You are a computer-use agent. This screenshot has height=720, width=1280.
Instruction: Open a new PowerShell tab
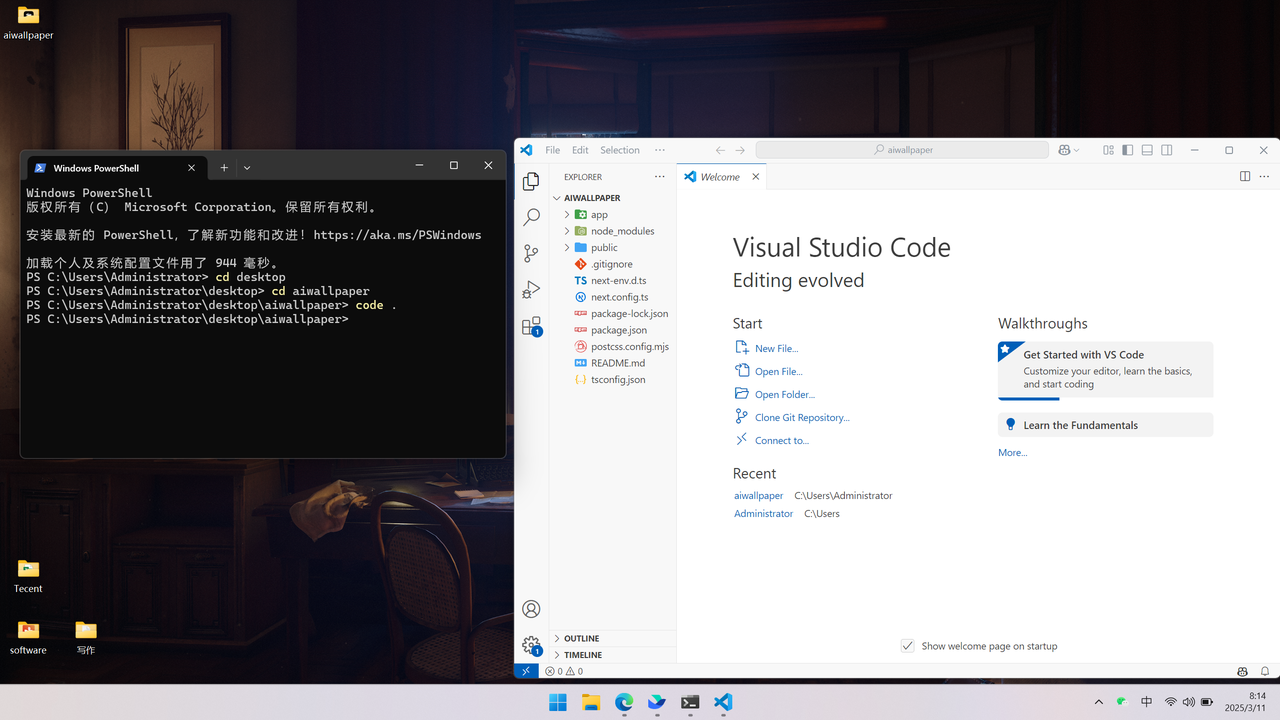tap(224, 168)
